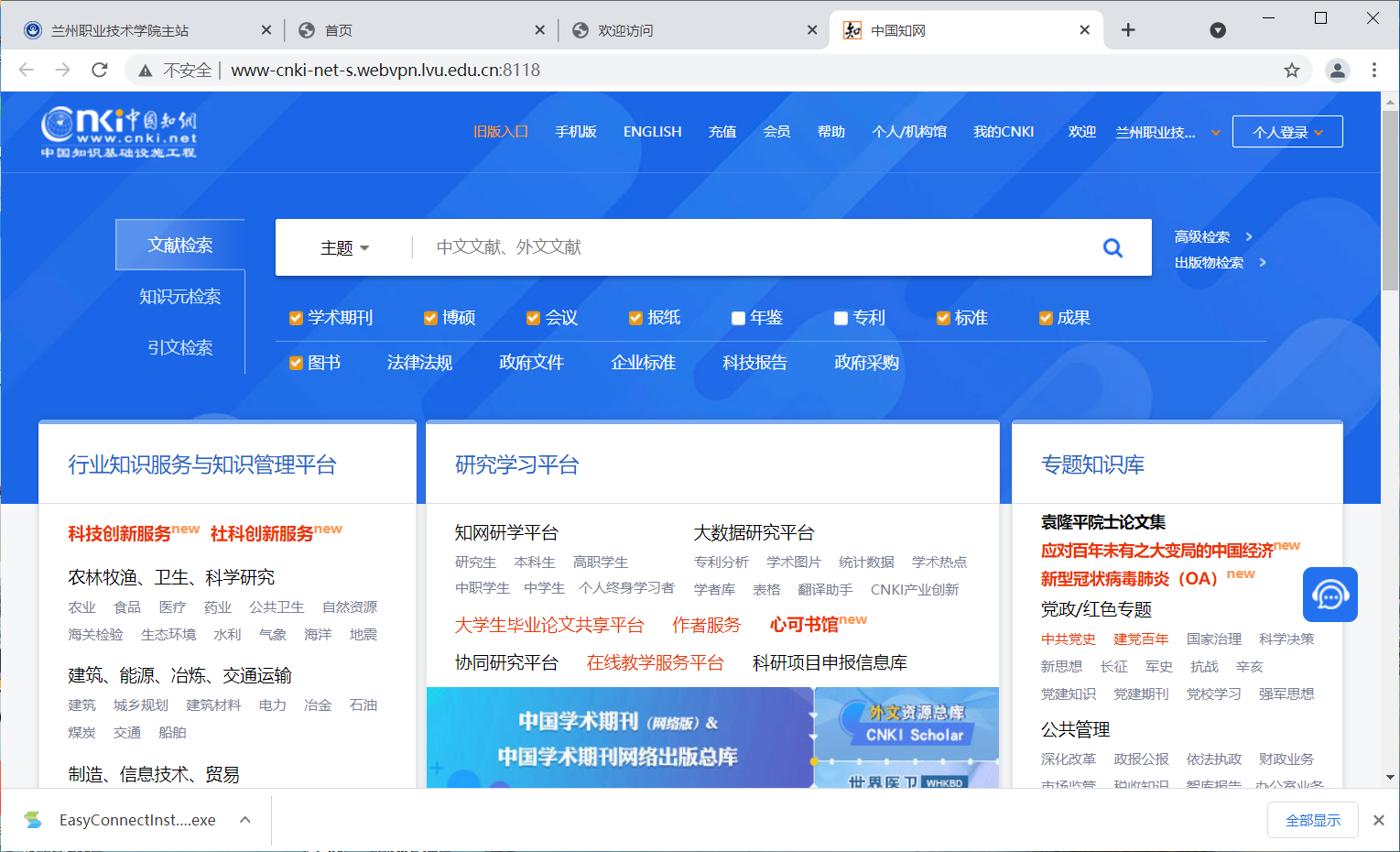Uncheck the 会议 checkbox
The width and height of the screenshot is (1400, 852).
pos(533,318)
